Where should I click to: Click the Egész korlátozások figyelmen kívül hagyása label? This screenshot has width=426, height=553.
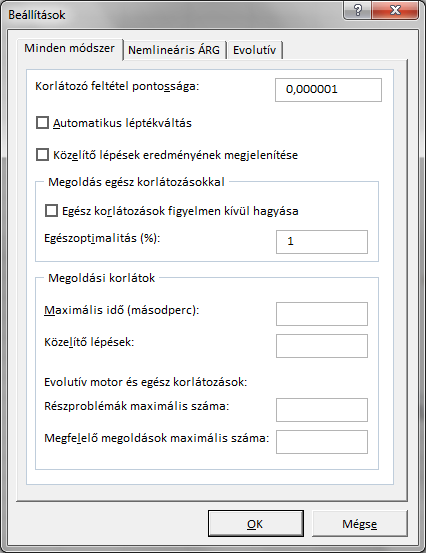tap(180, 211)
